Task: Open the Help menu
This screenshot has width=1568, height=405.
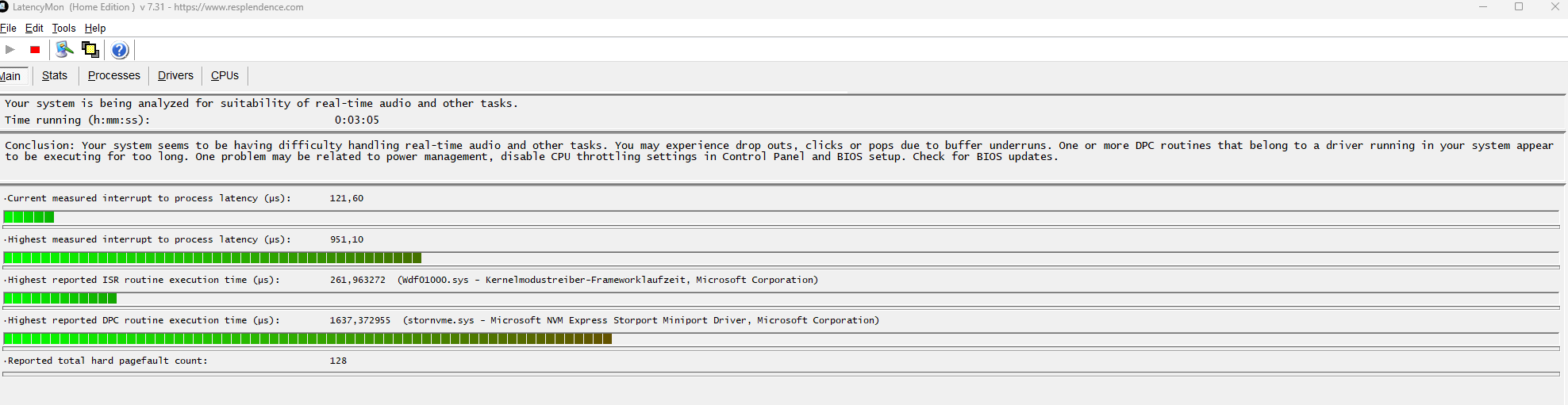Action: [95, 28]
